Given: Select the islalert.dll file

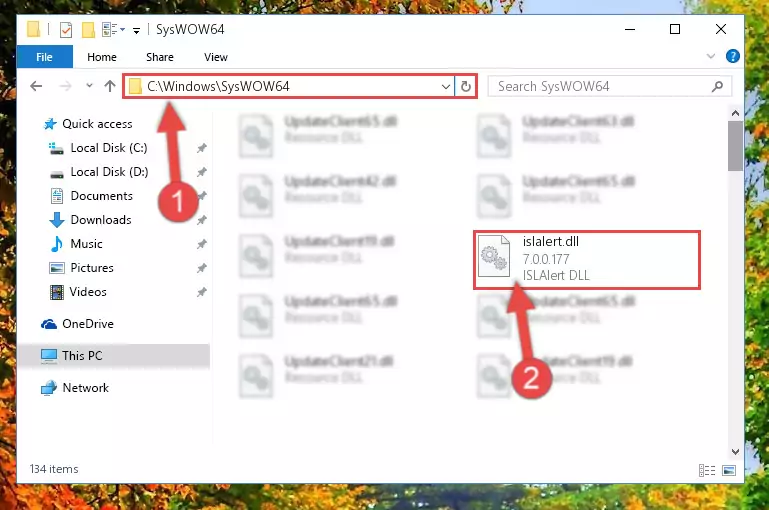Looking at the screenshot, I should coord(587,259).
